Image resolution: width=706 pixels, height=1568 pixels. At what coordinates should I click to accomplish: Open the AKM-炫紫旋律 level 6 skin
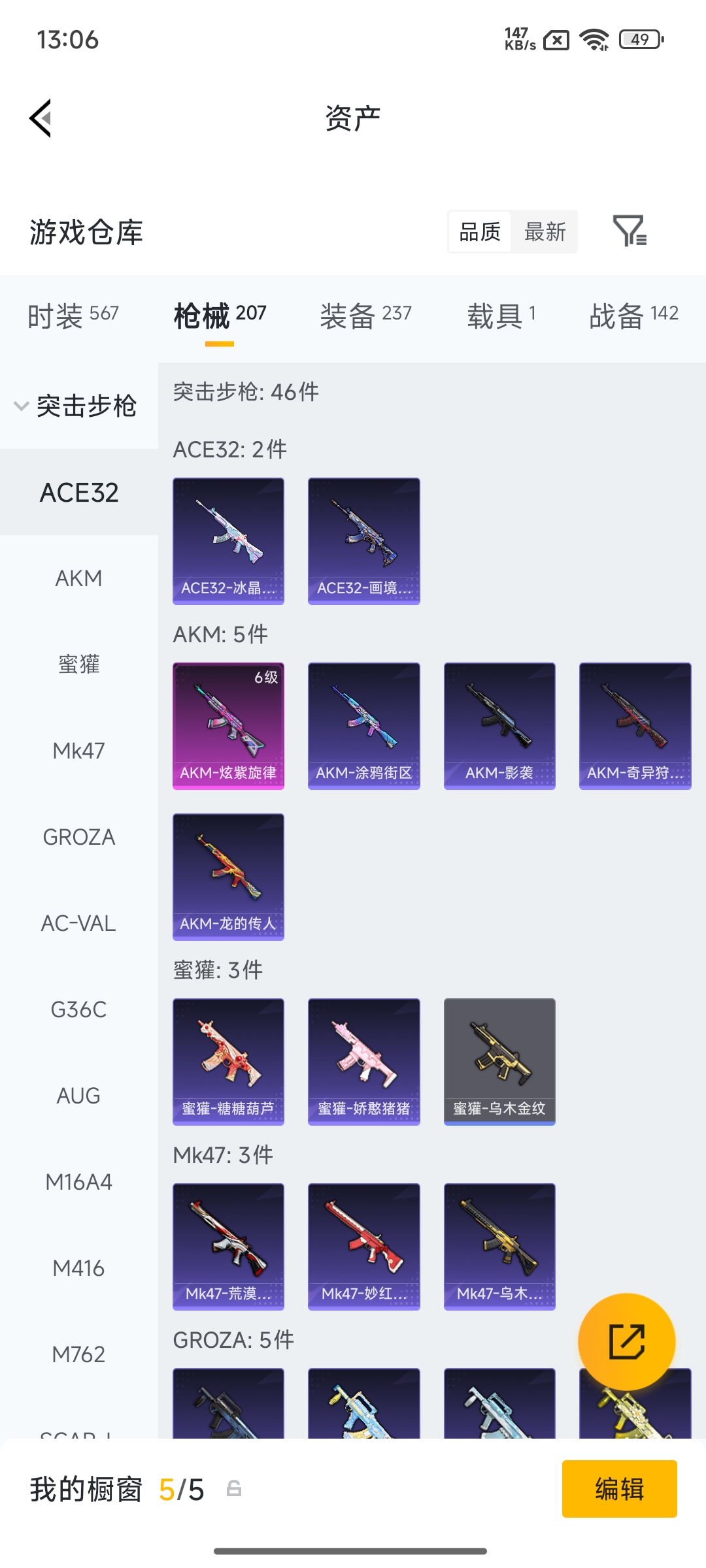pos(228,726)
